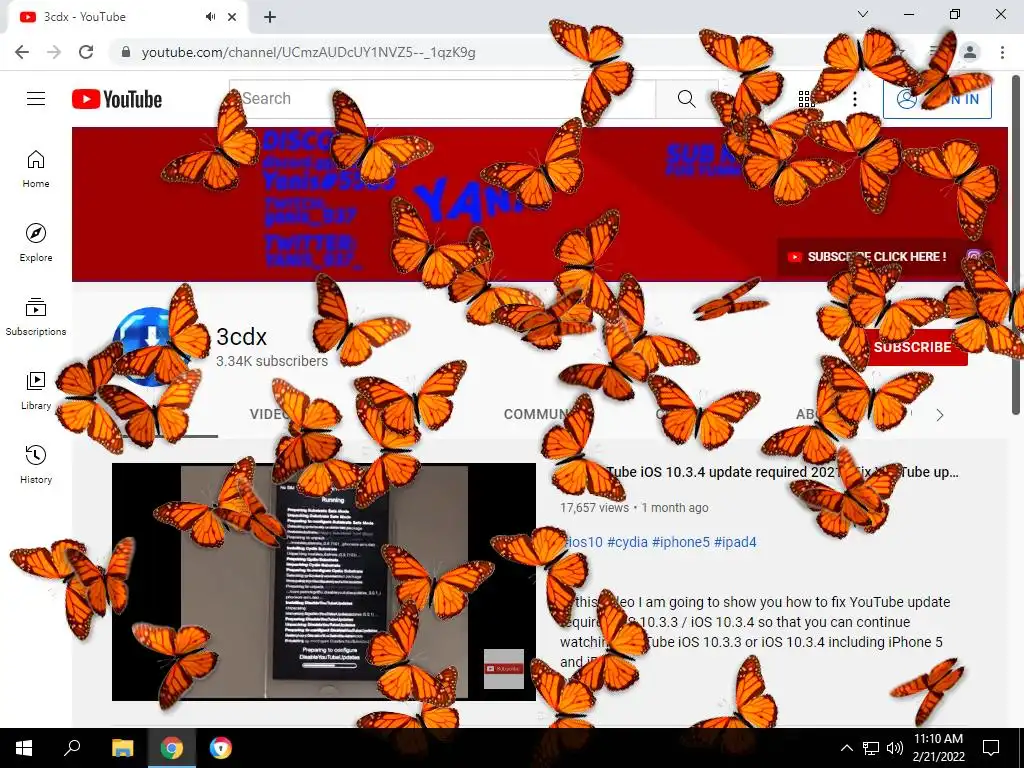Open History in the sidebar

36,464
